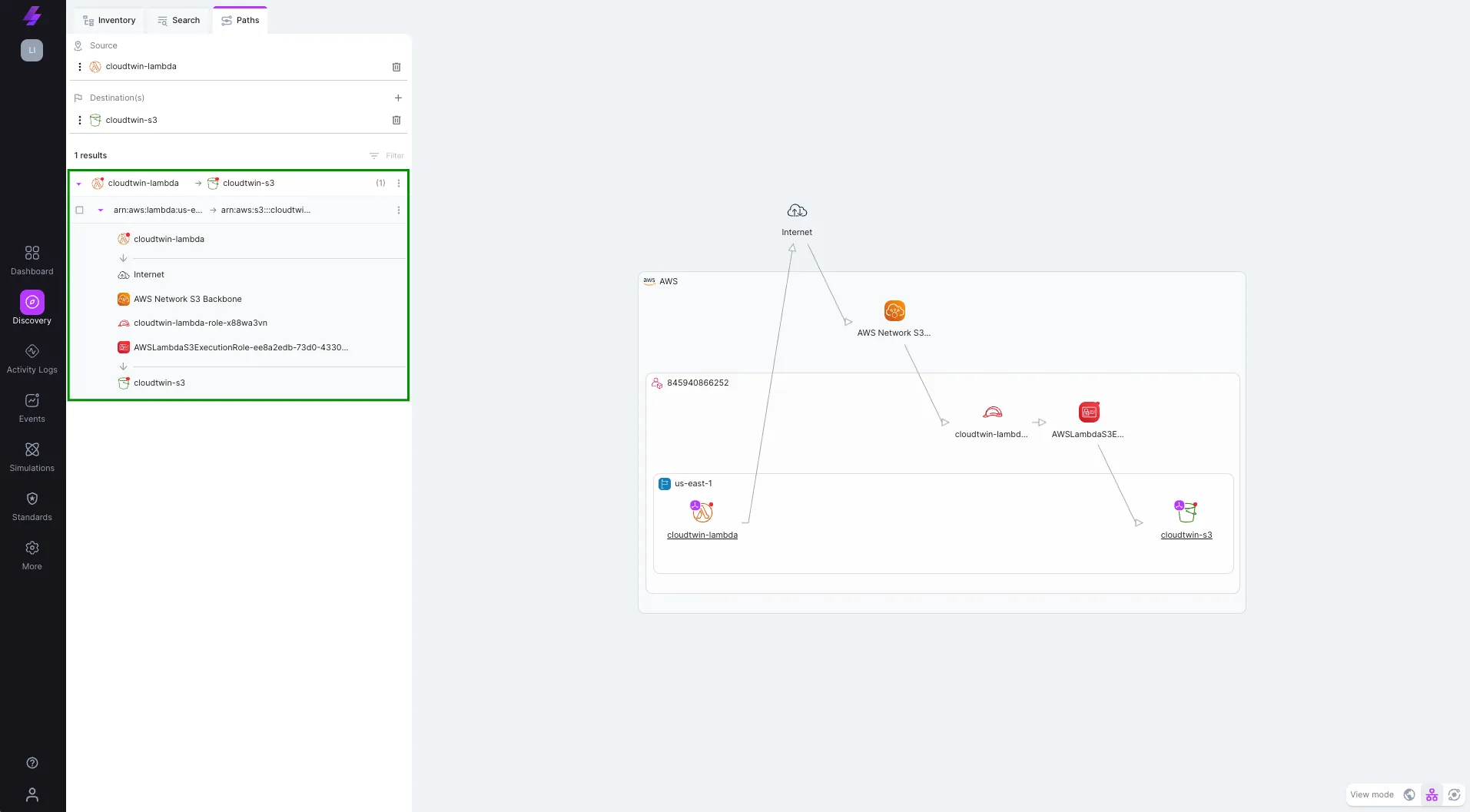Open the Standards page

[x=32, y=505]
